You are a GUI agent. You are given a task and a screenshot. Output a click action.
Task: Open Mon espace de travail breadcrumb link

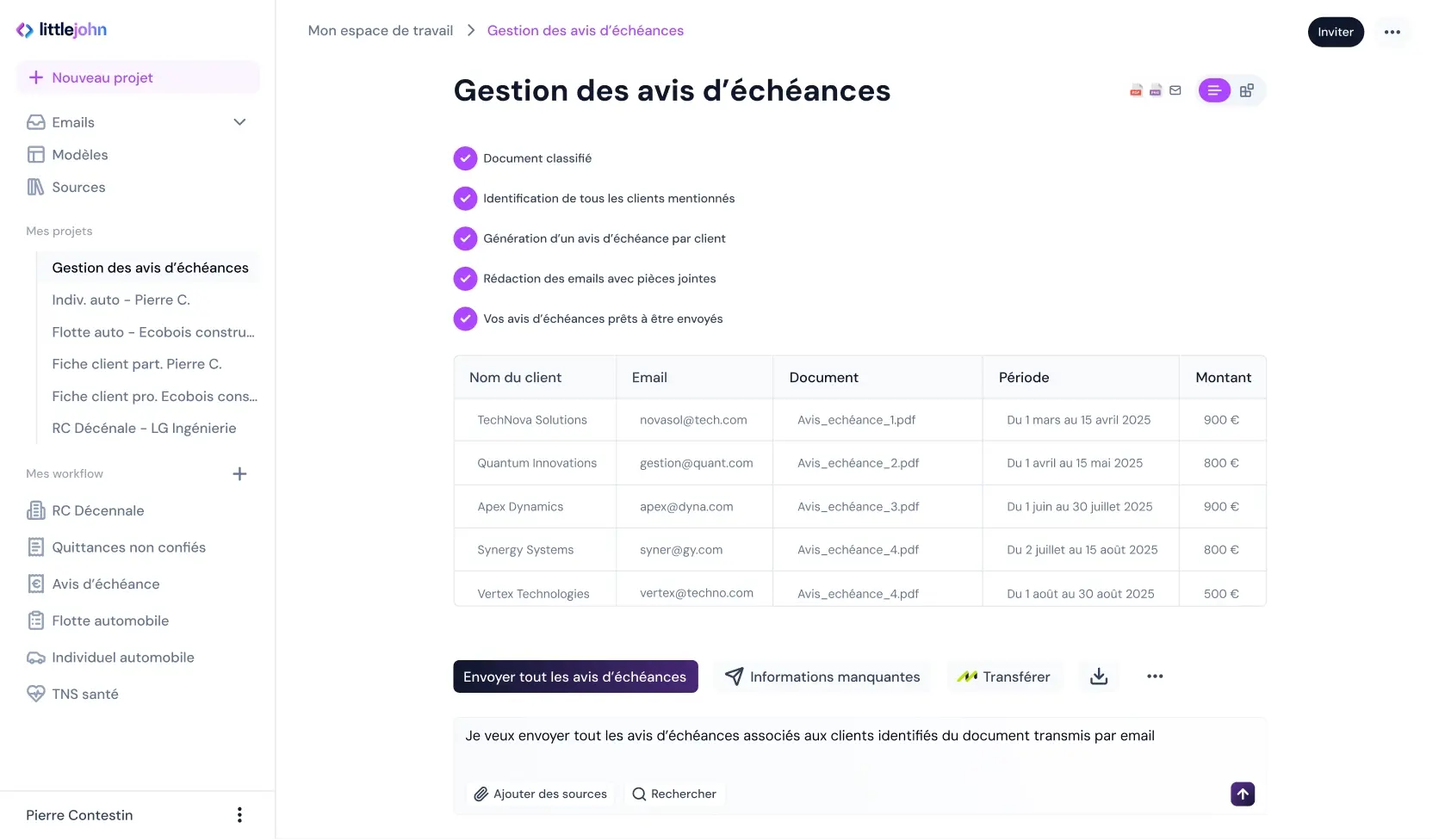[x=380, y=30]
